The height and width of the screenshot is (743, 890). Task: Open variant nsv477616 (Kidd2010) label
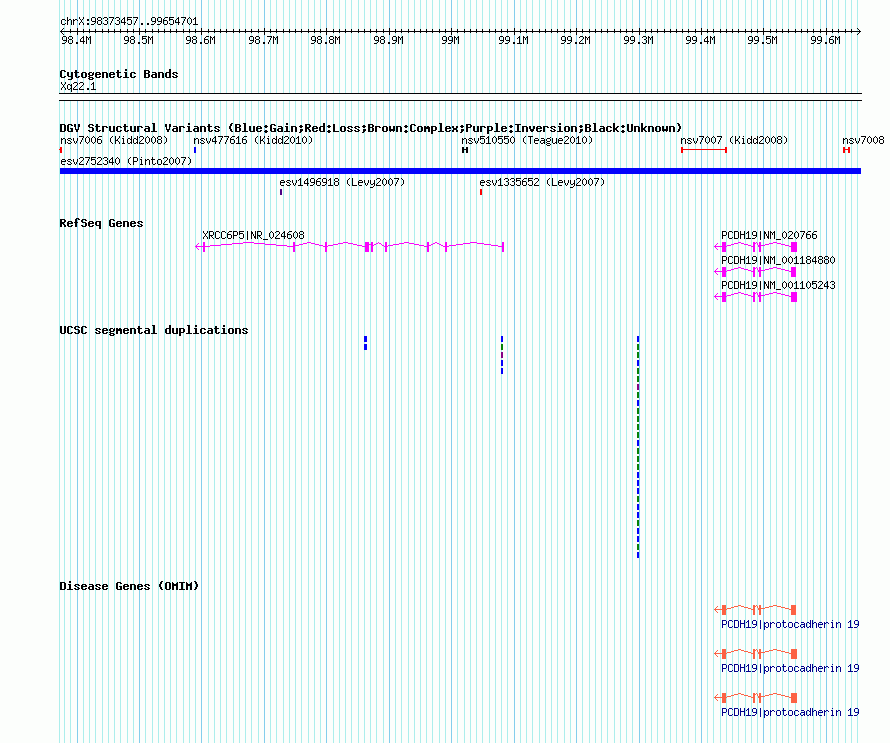pyautogui.click(x=253, y=140)
